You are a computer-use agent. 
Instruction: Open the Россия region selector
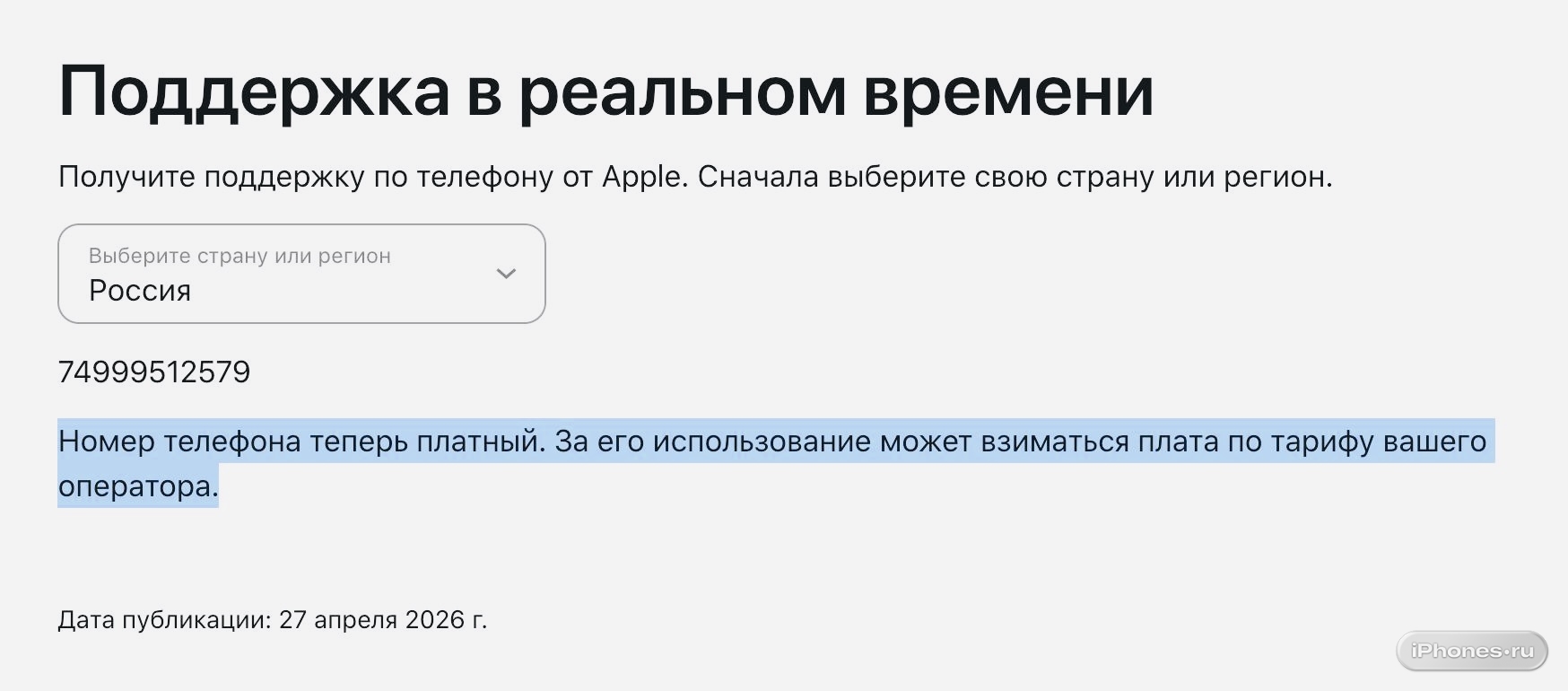click(x=301, y=274)
